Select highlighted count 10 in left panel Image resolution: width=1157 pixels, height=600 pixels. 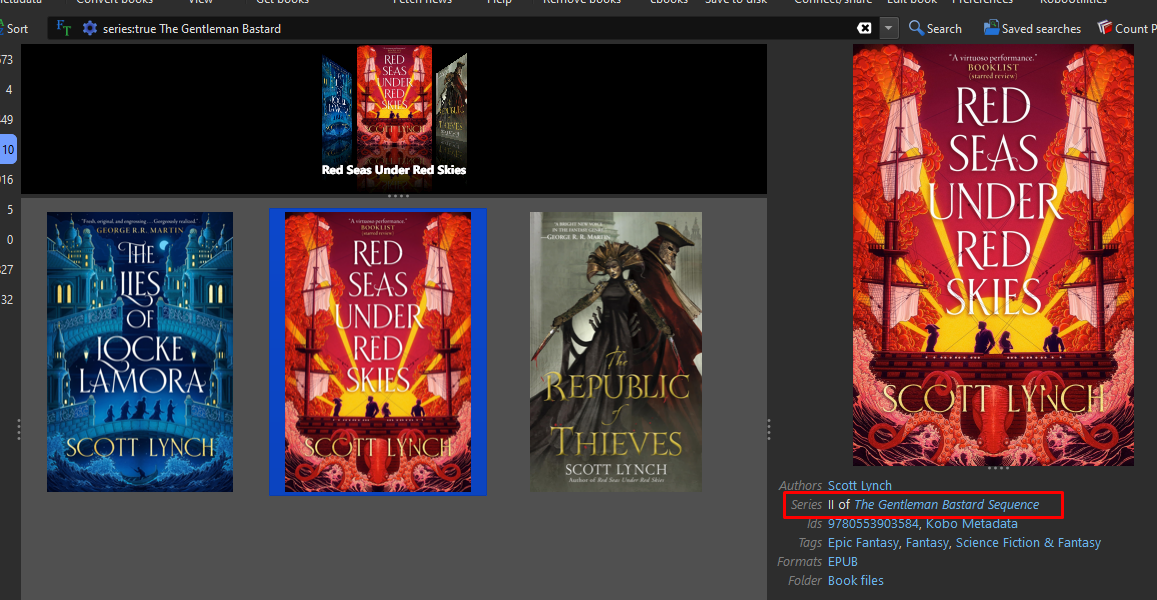8,150
